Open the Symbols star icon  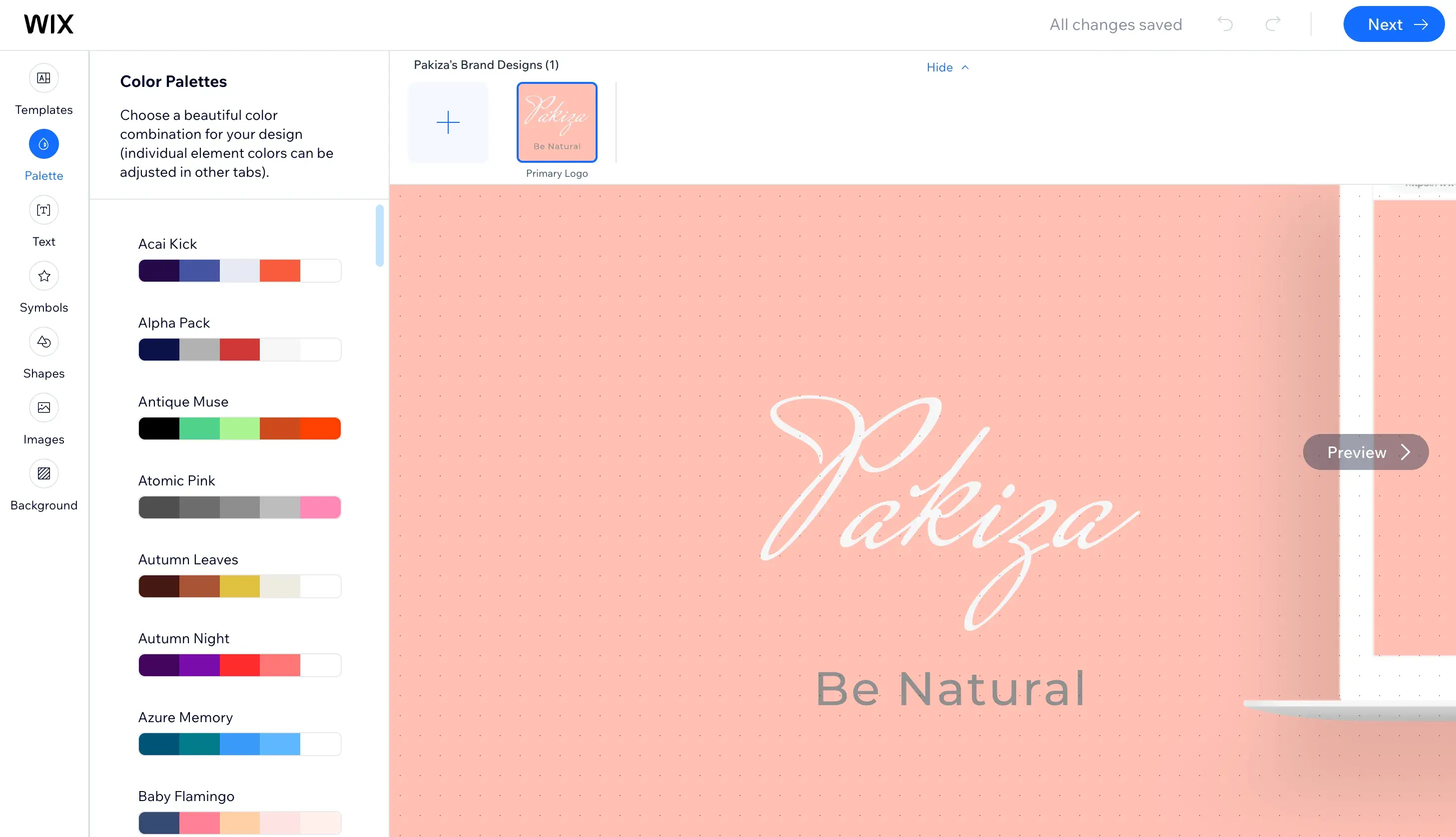point(43,277)
